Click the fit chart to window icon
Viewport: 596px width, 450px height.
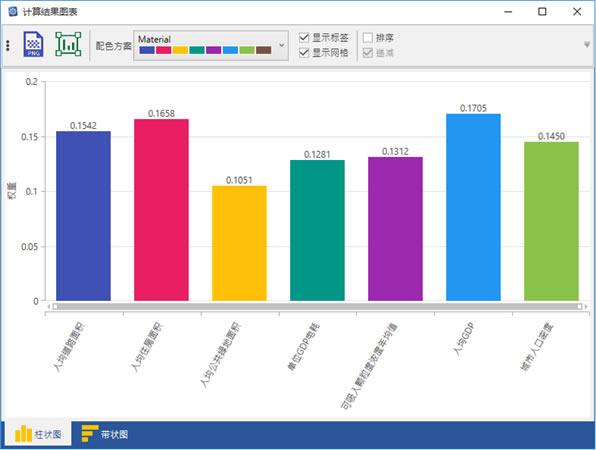(68, 44)
